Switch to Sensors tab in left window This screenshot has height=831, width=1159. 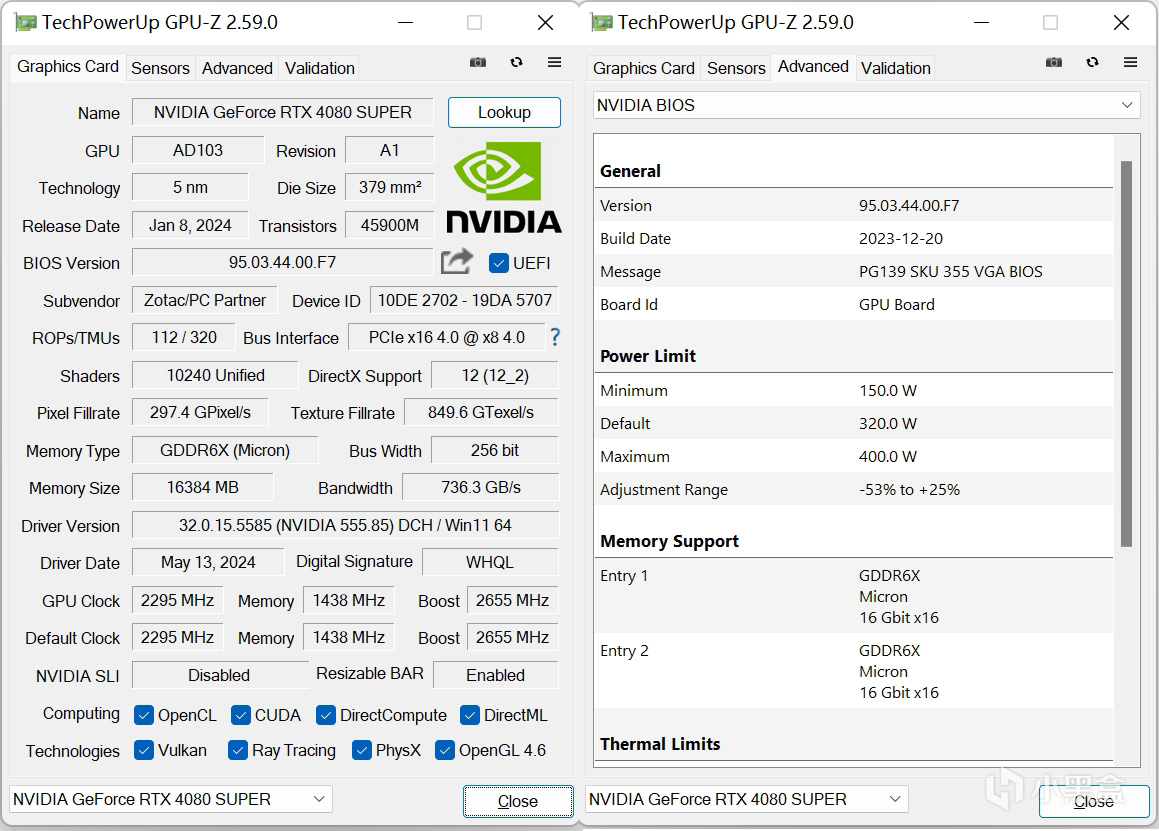point(160,68)
